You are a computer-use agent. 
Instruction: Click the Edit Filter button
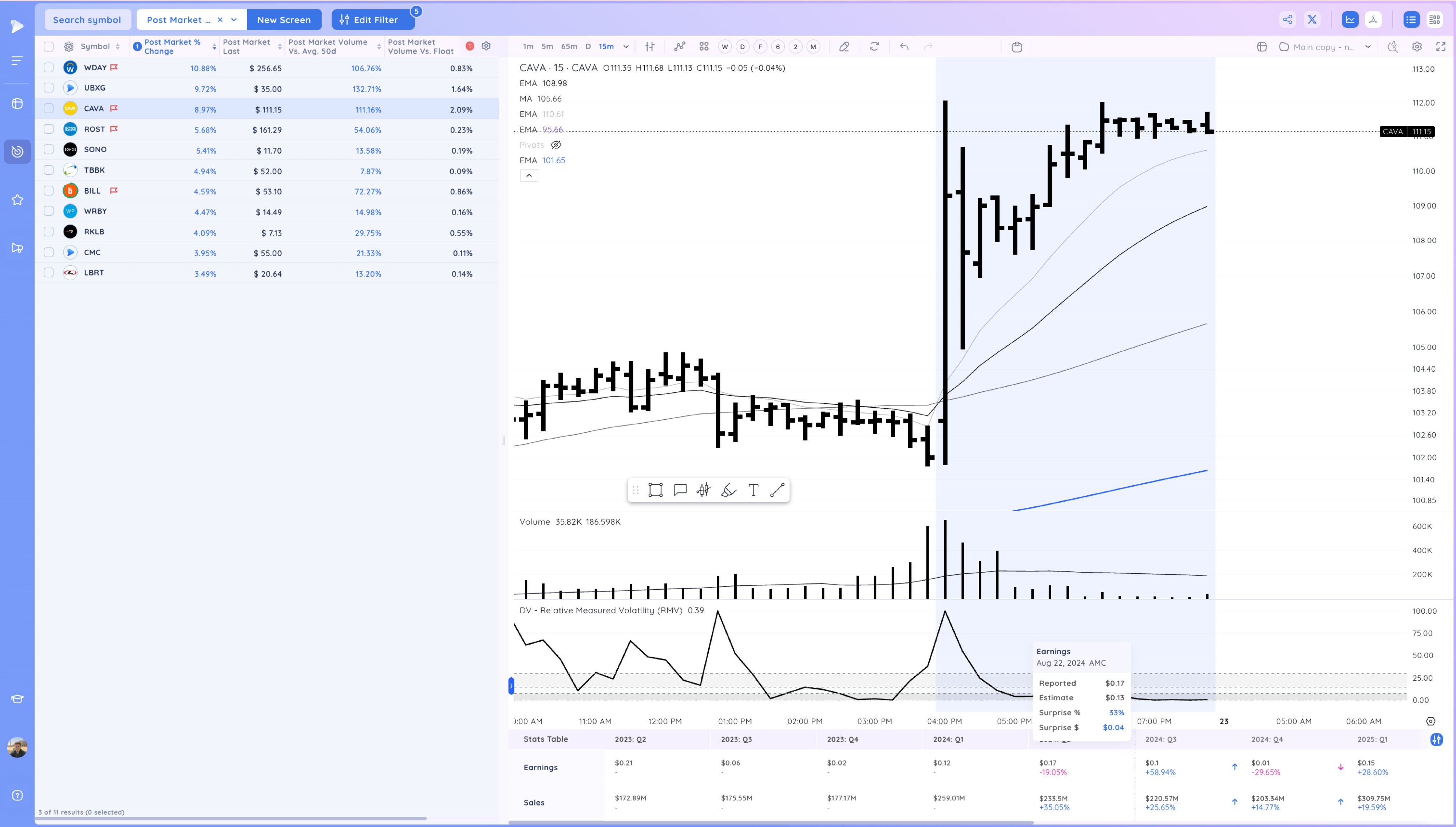373,19
